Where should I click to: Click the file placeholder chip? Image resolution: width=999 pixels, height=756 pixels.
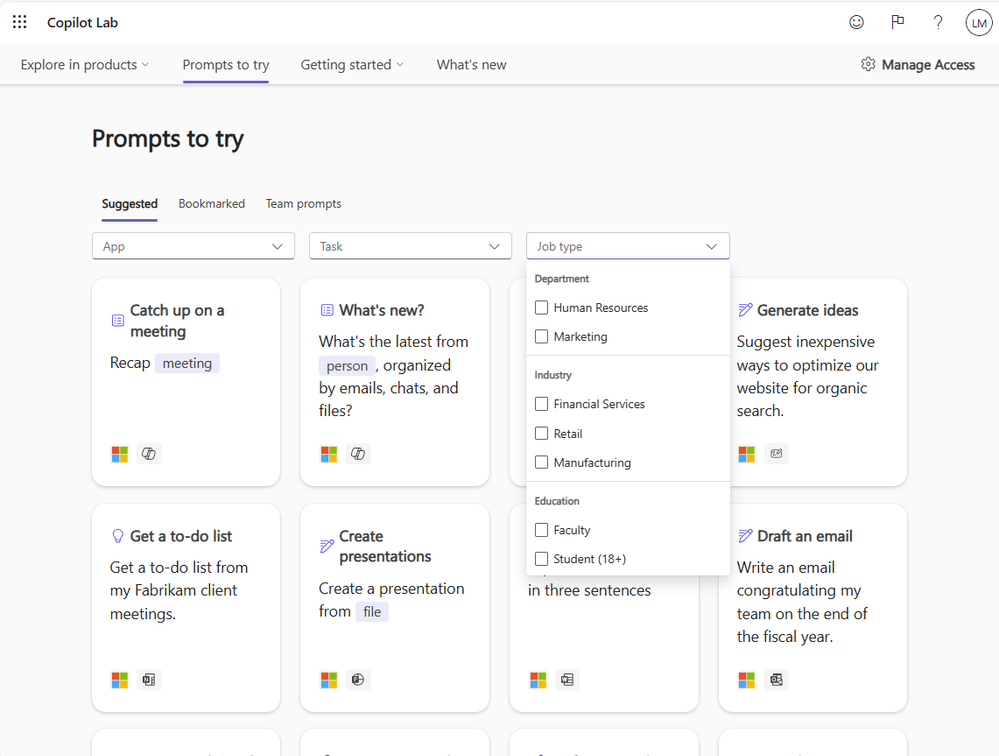click(x=372, y=611)
